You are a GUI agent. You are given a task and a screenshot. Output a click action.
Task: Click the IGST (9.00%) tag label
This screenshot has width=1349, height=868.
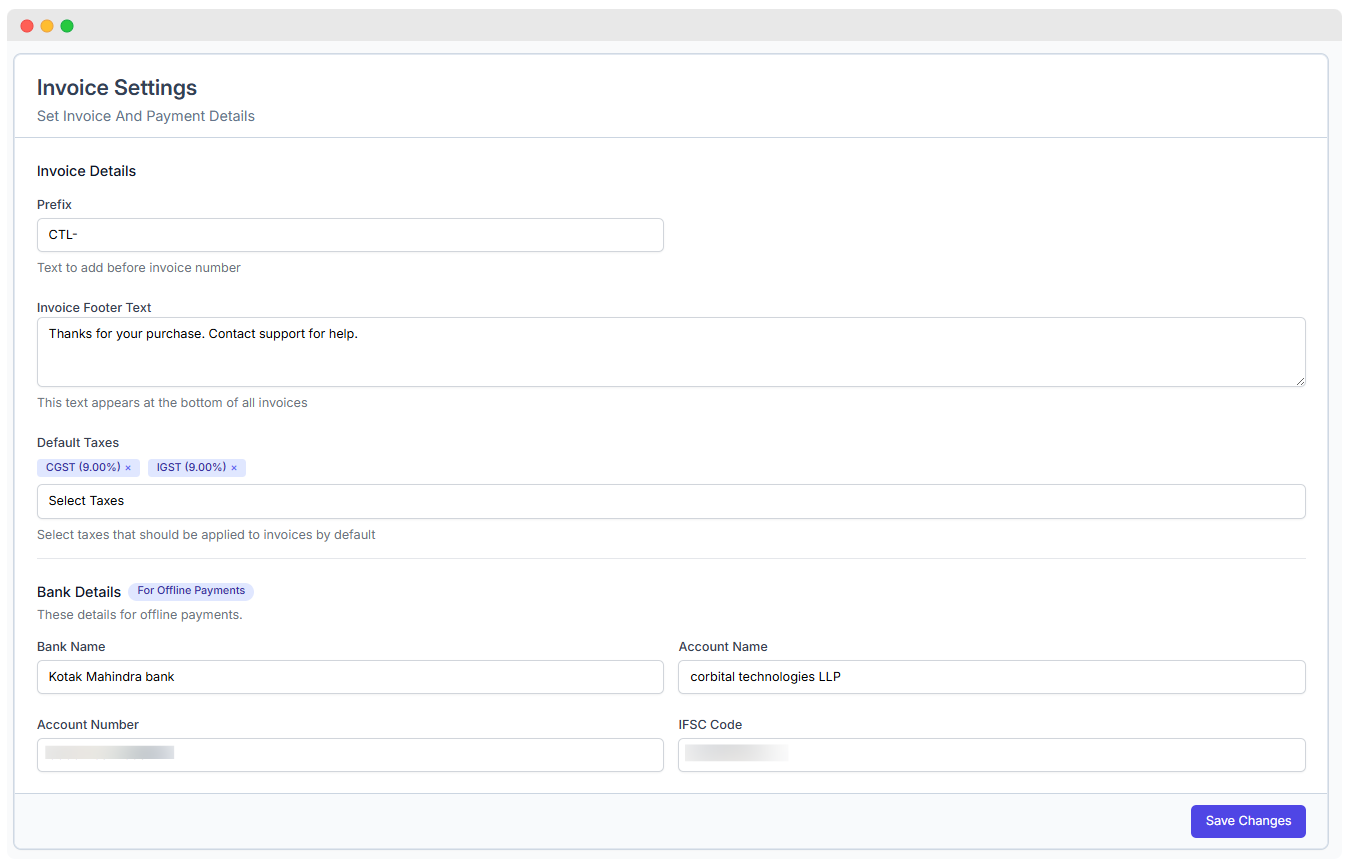[x=191, y=468]
